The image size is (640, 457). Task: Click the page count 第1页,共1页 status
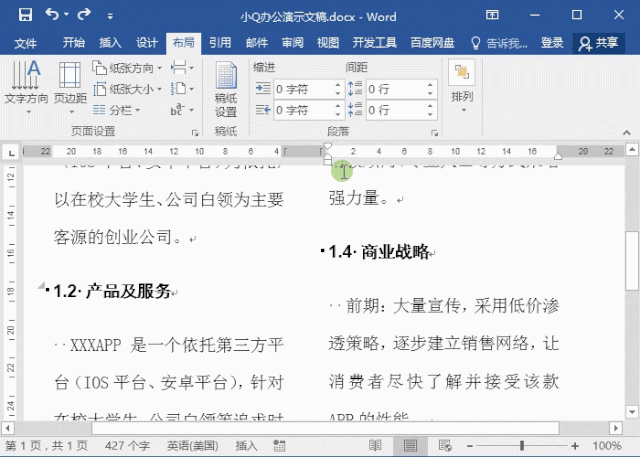(47, 446)
